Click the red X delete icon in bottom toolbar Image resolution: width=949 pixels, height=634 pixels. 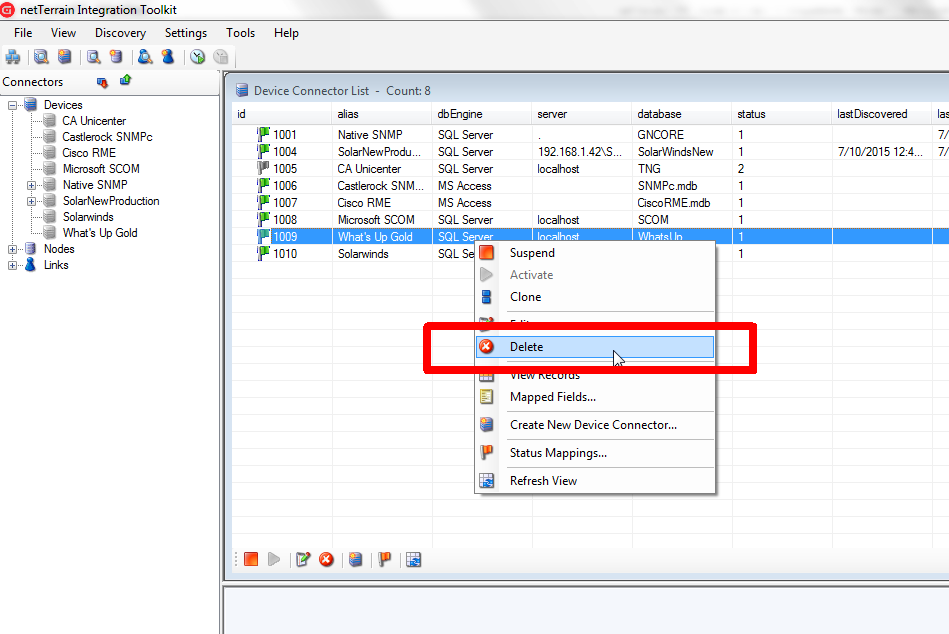[326, 560]
